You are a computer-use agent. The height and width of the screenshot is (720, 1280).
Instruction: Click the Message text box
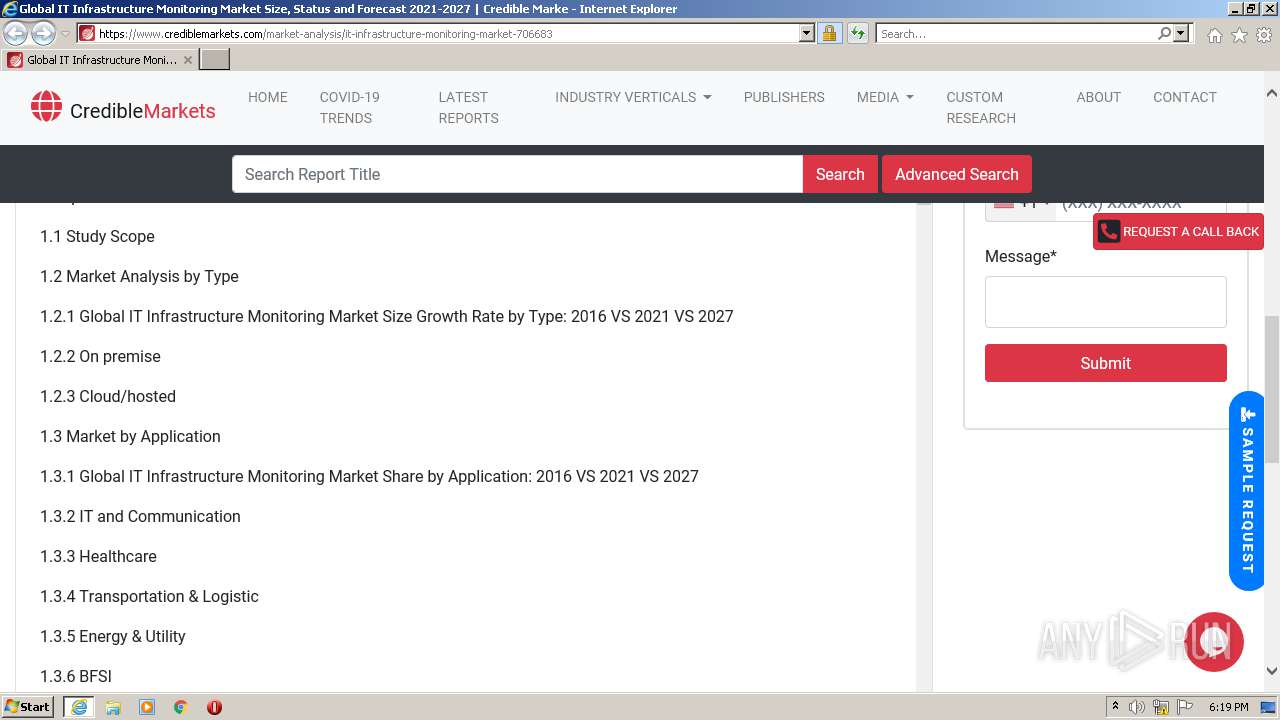(1106, 302)
